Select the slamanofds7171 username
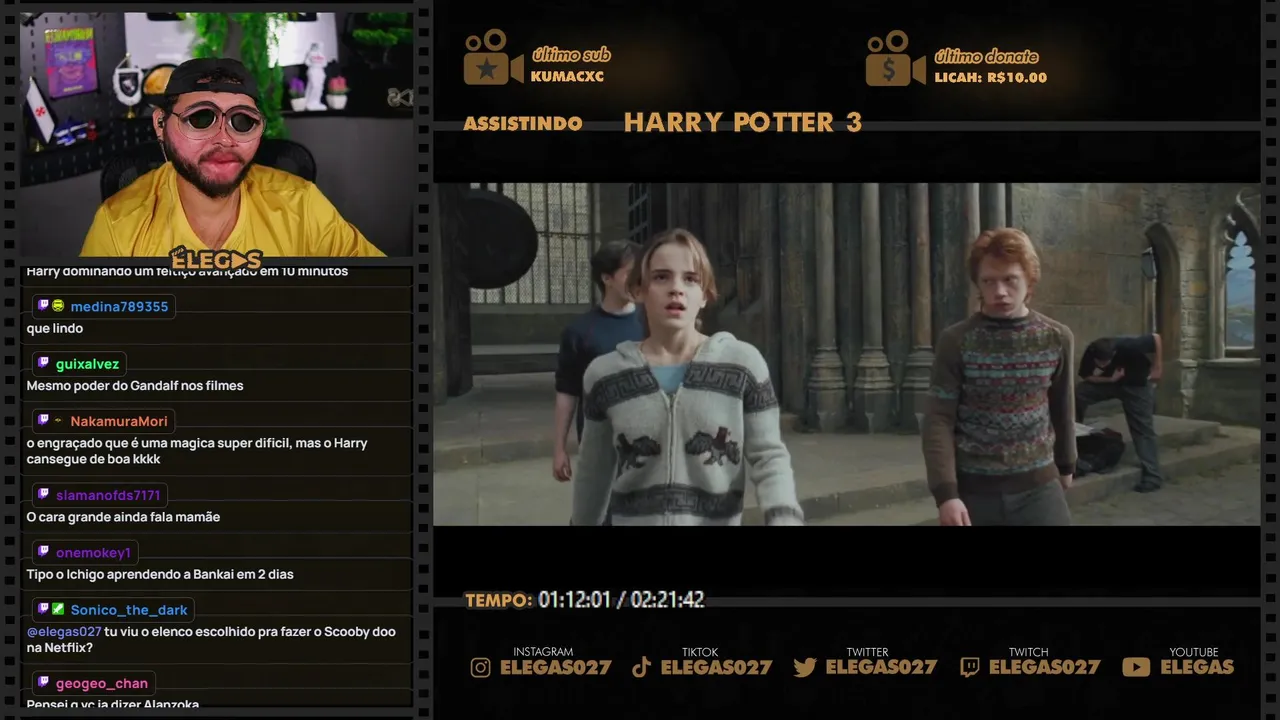Viewport: 1280px width, 720px height. pyautogui.click(x=108, y=496)
